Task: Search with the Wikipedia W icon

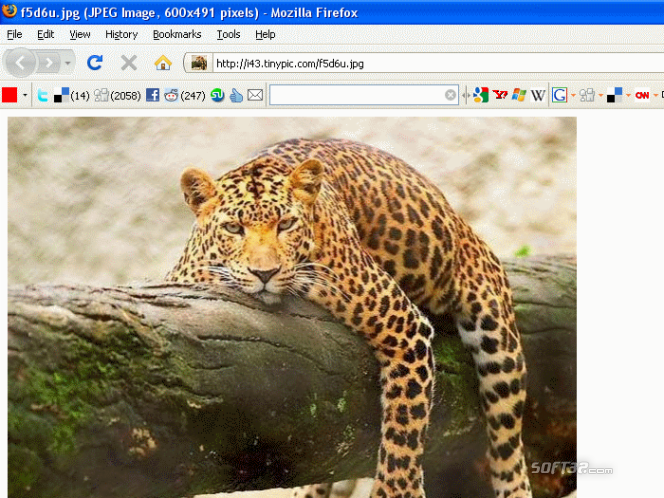Action: (538, 95)
